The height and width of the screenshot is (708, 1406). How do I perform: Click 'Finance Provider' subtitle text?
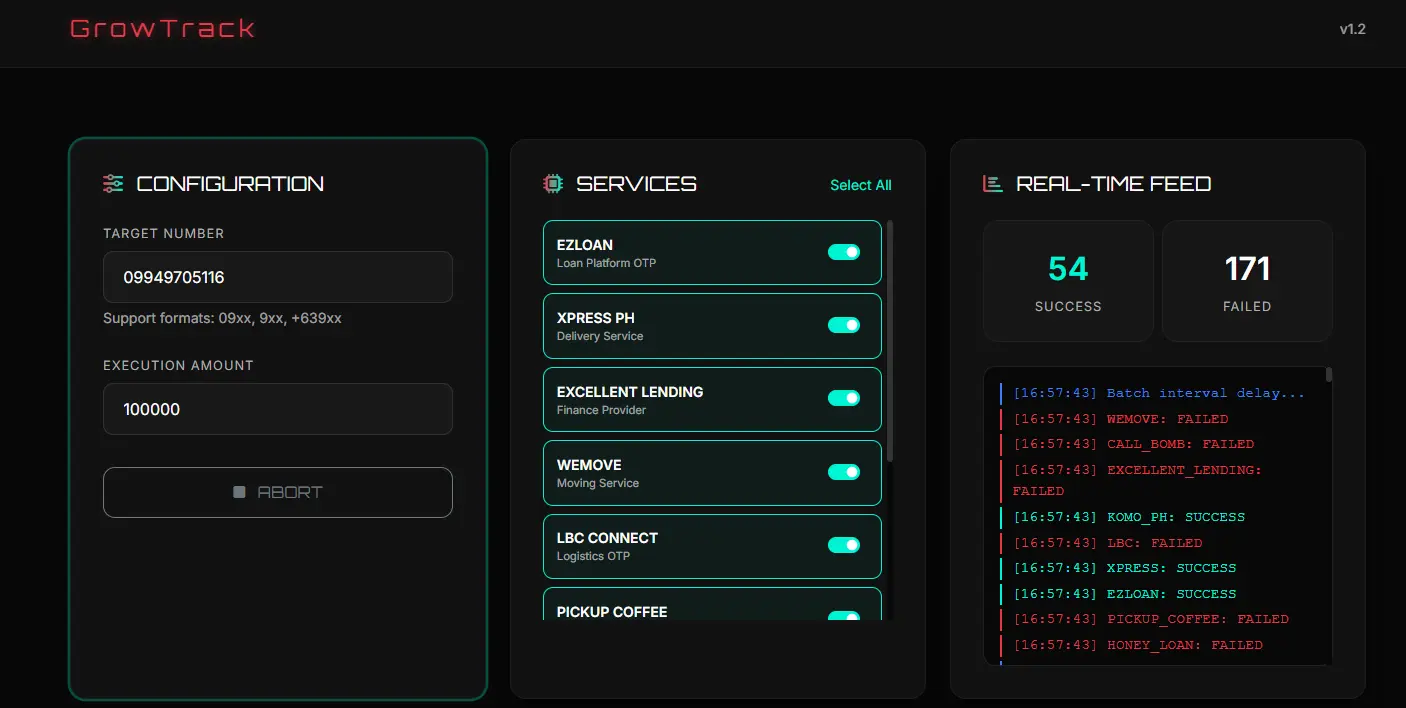[x=601, y=410]
